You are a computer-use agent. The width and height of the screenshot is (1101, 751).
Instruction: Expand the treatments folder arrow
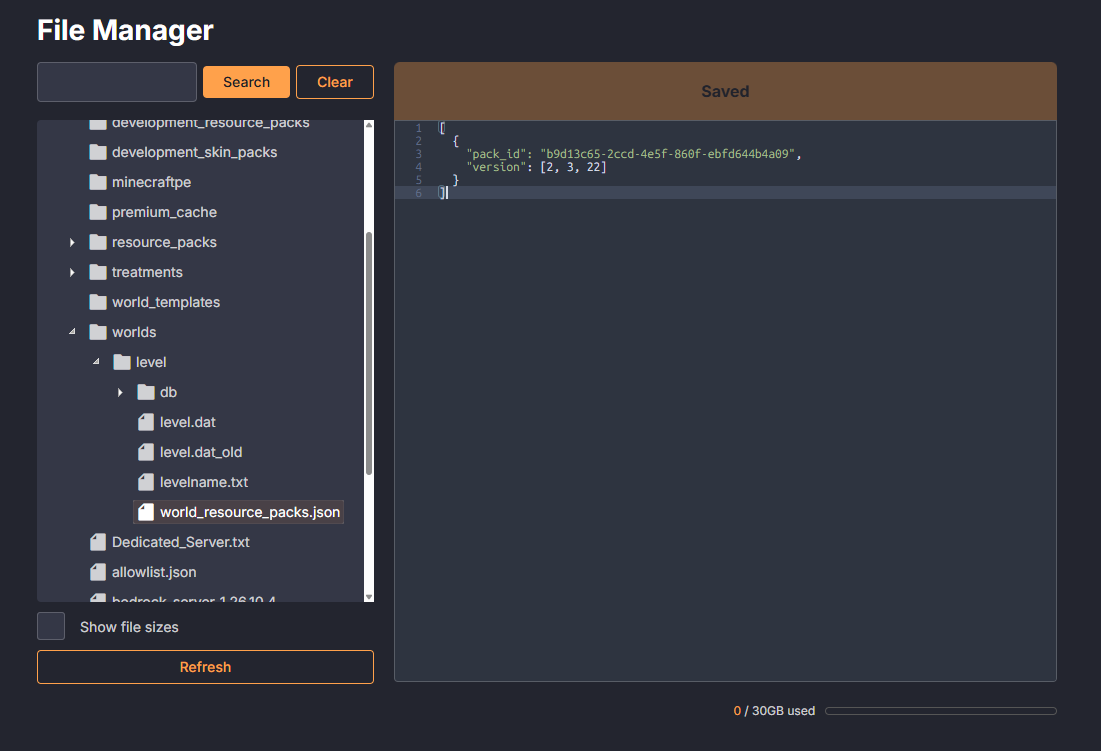(x=72, y=272)
